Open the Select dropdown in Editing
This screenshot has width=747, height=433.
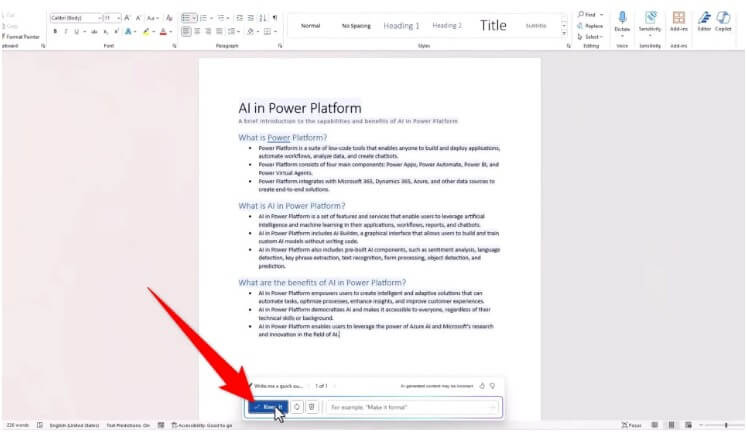(x=590, y=37)
